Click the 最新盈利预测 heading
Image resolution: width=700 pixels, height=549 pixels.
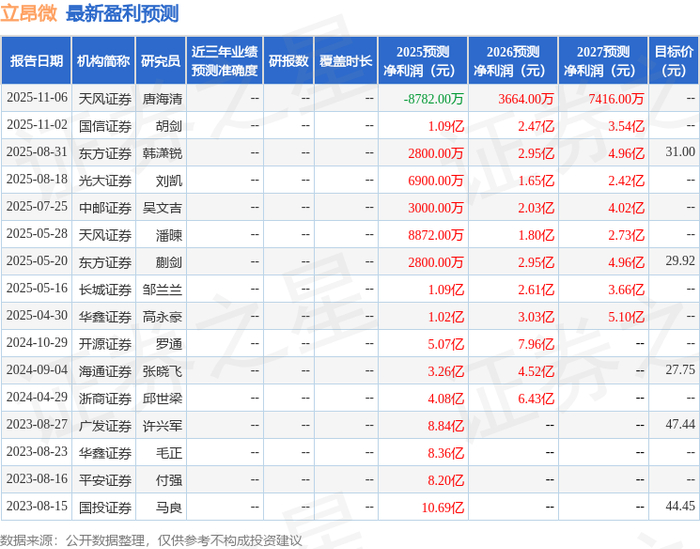pos(122,13)
